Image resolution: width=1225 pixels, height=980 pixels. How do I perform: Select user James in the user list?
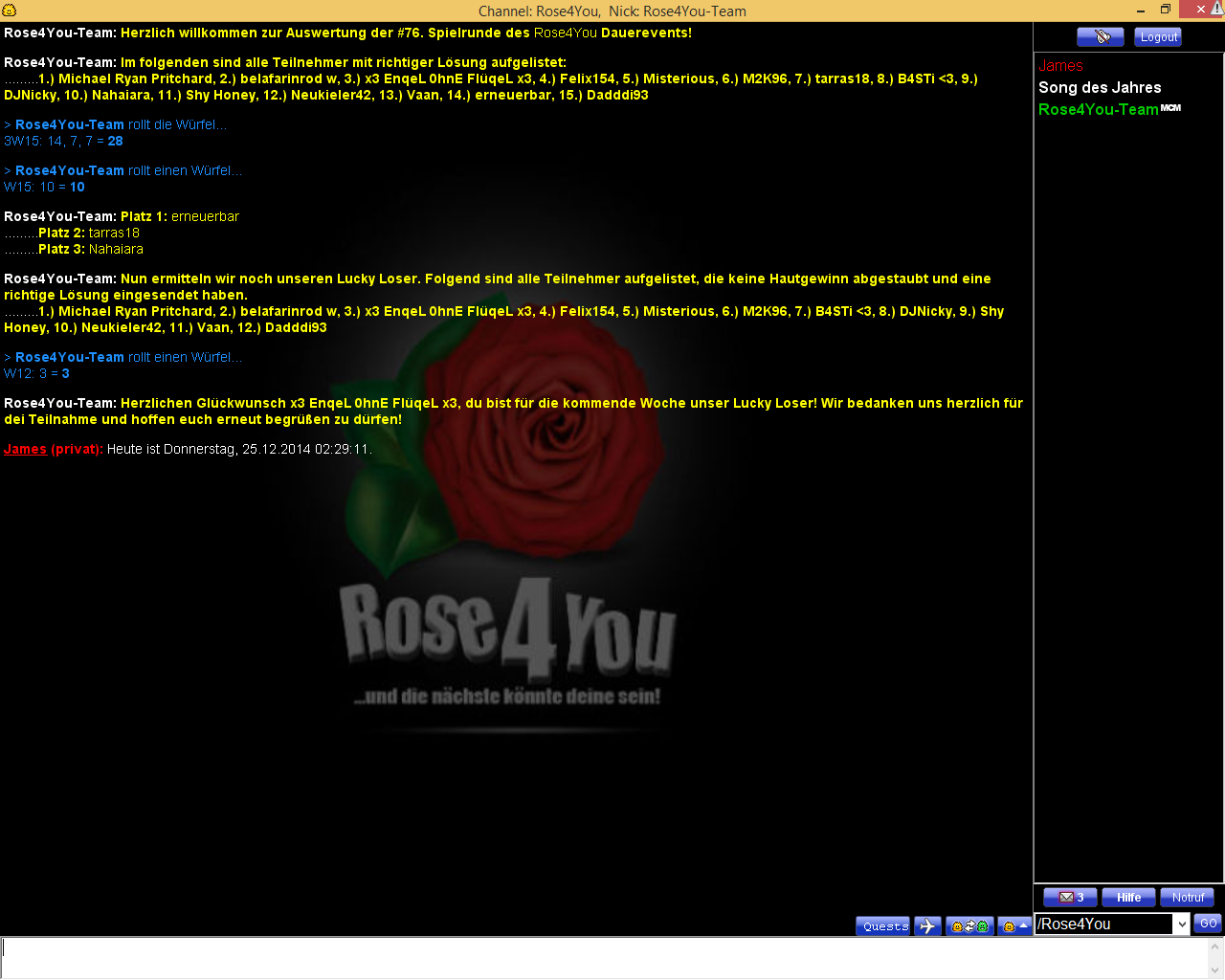(x=1060, y=66)
